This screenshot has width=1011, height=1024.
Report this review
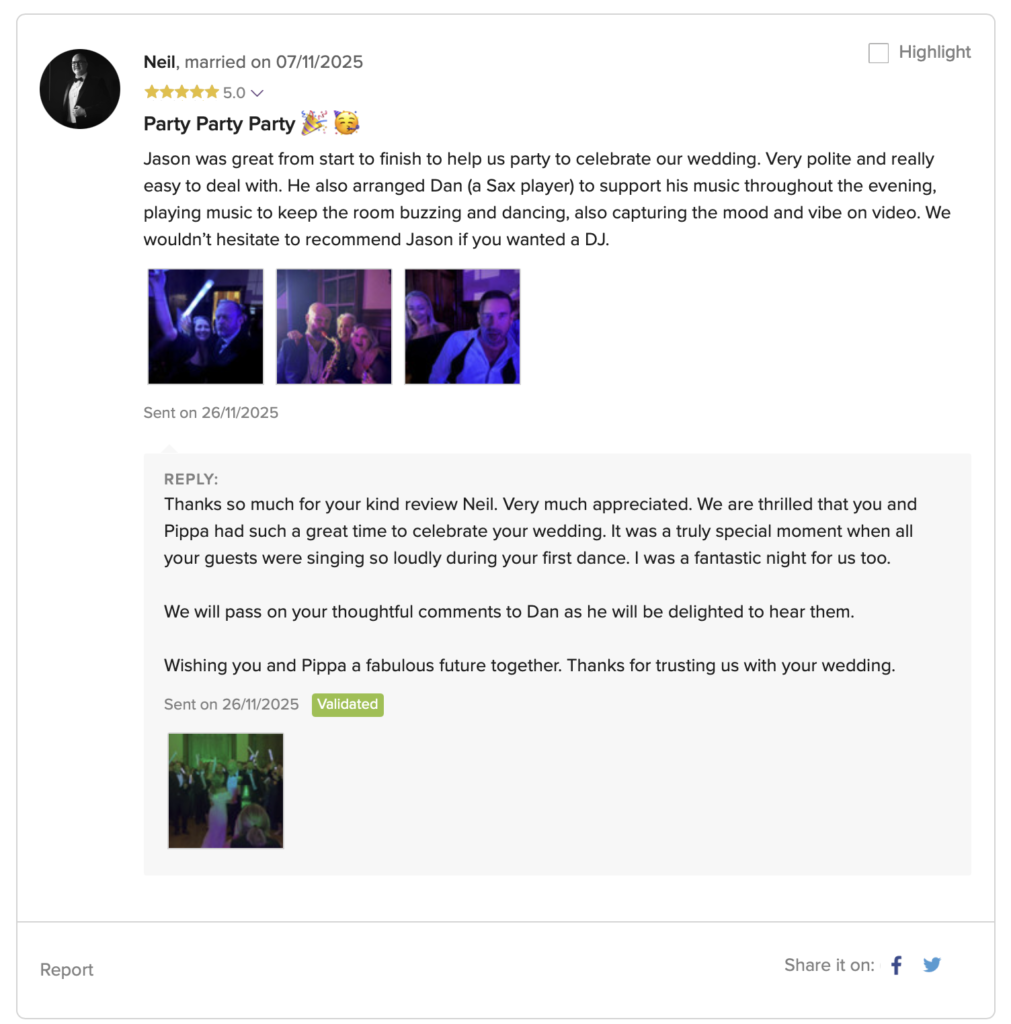click(67, 969)
